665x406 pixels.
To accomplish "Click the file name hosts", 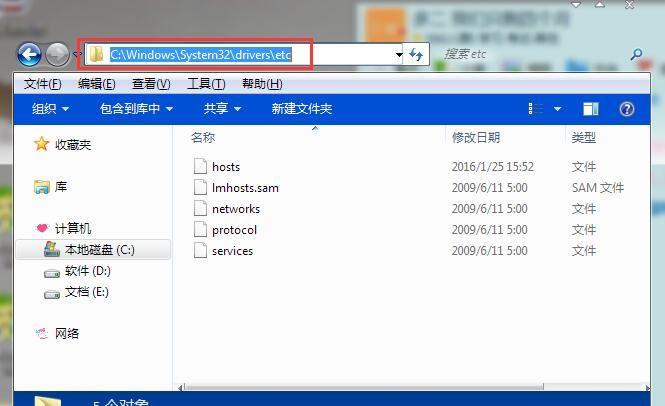I will click(226, 167).
